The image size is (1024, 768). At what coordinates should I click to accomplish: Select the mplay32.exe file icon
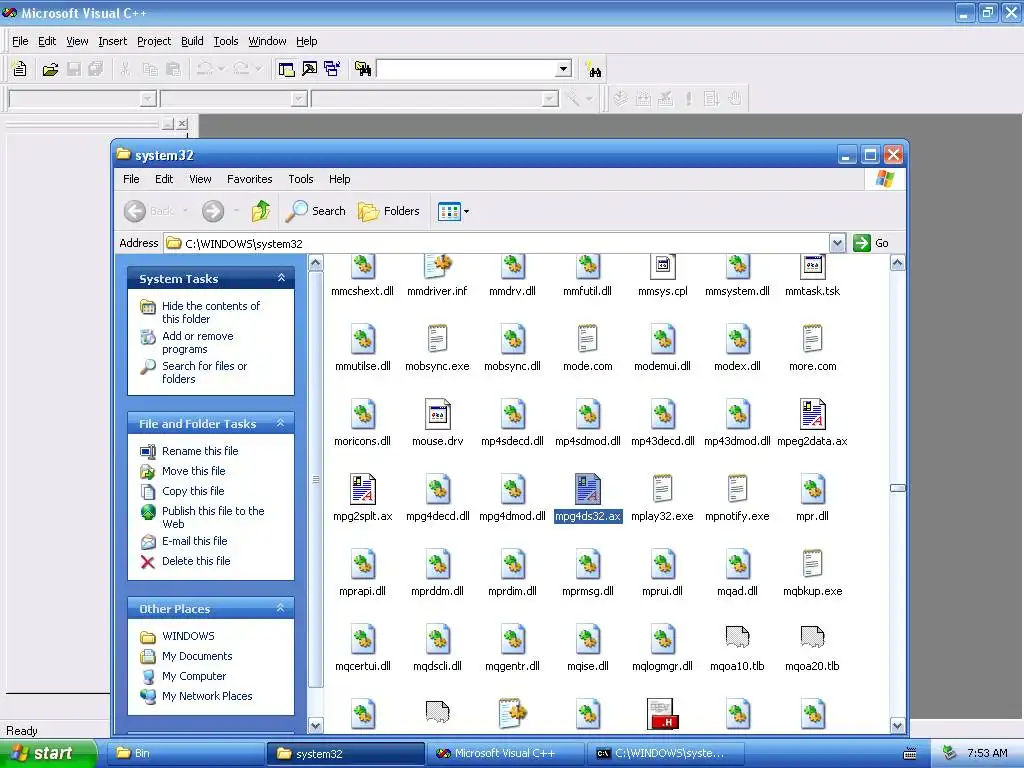[x=662, y=489]
